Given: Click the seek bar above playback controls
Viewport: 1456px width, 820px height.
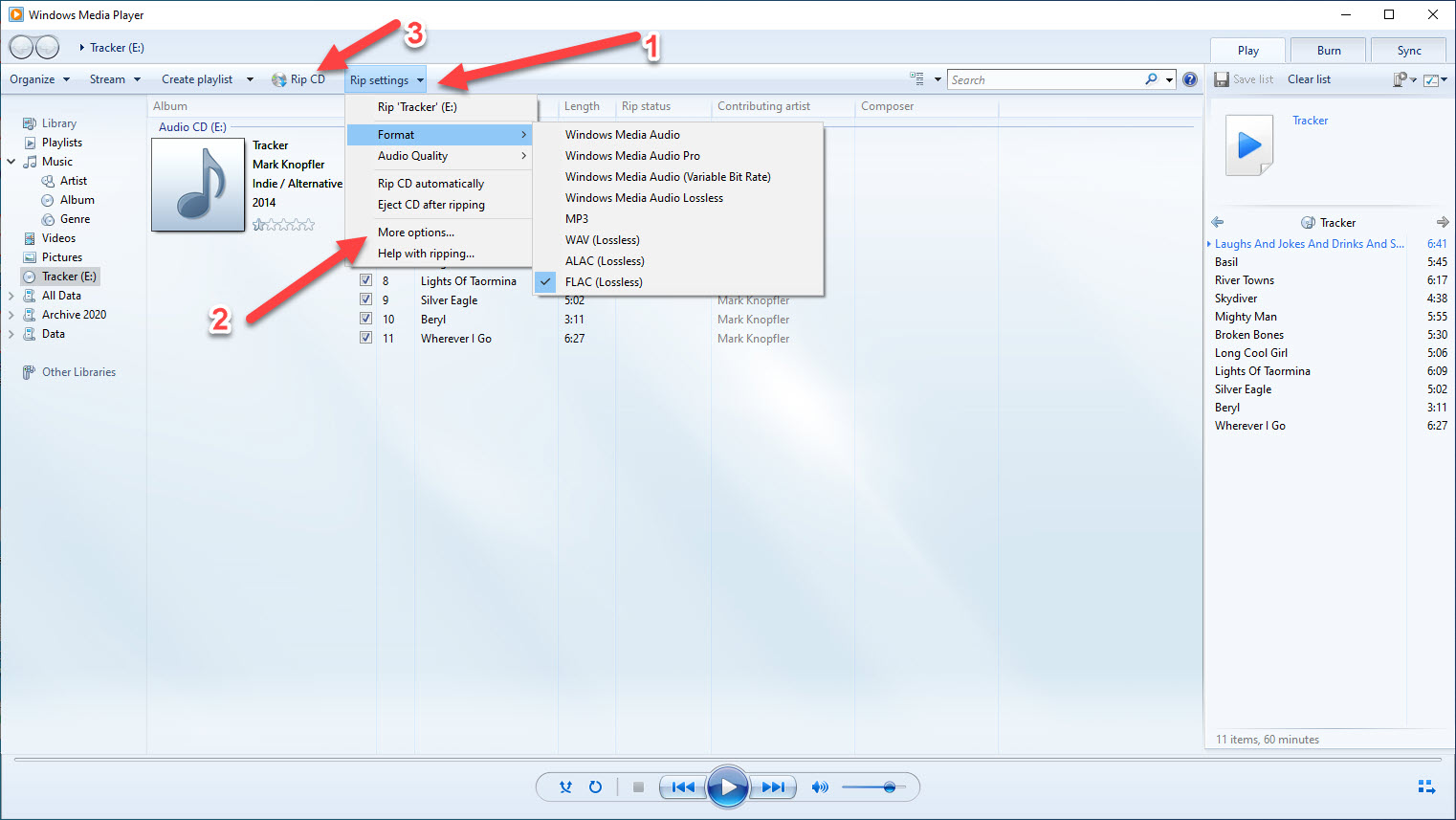Looking at the screenshot, I should [727, 760].
